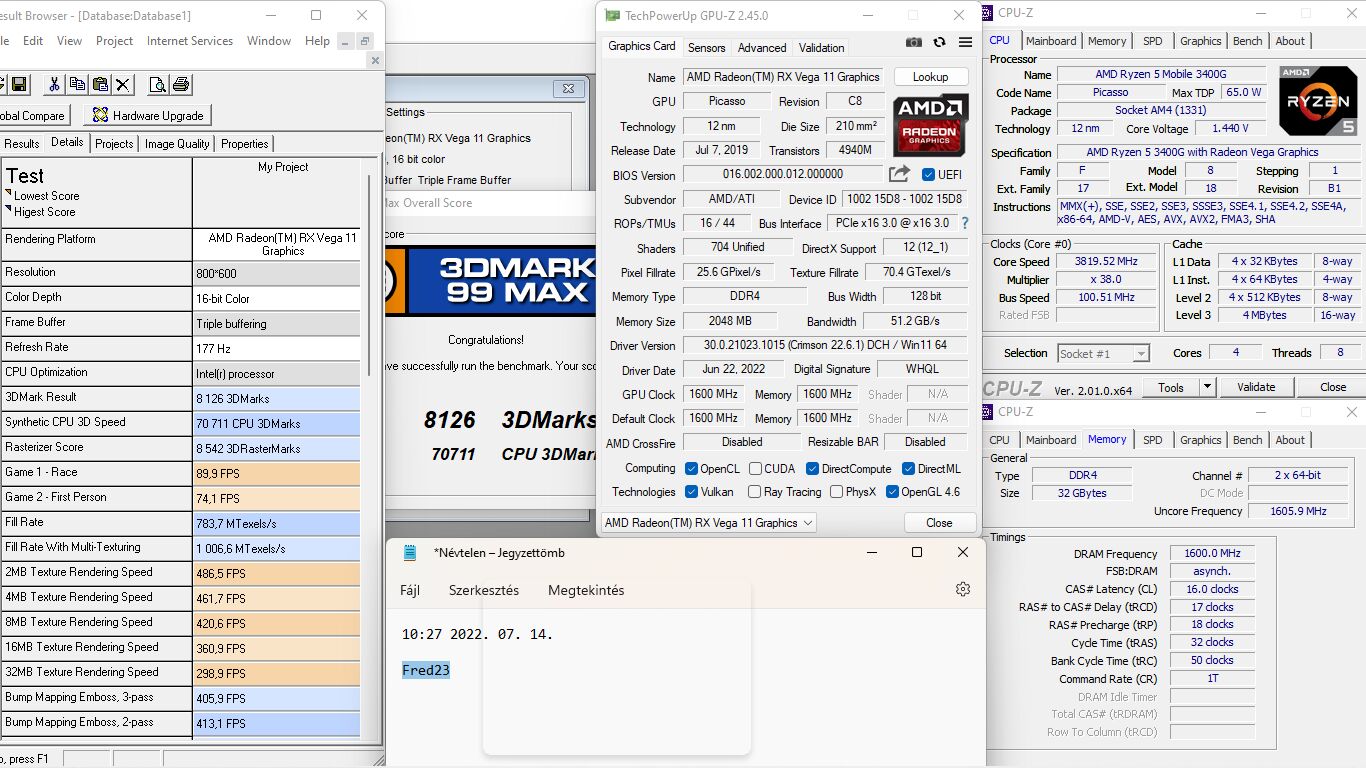Viewport: 1366px width, 768px height.
Task: Switch to the Image Quality tab
Action: [x=177, y=143]
